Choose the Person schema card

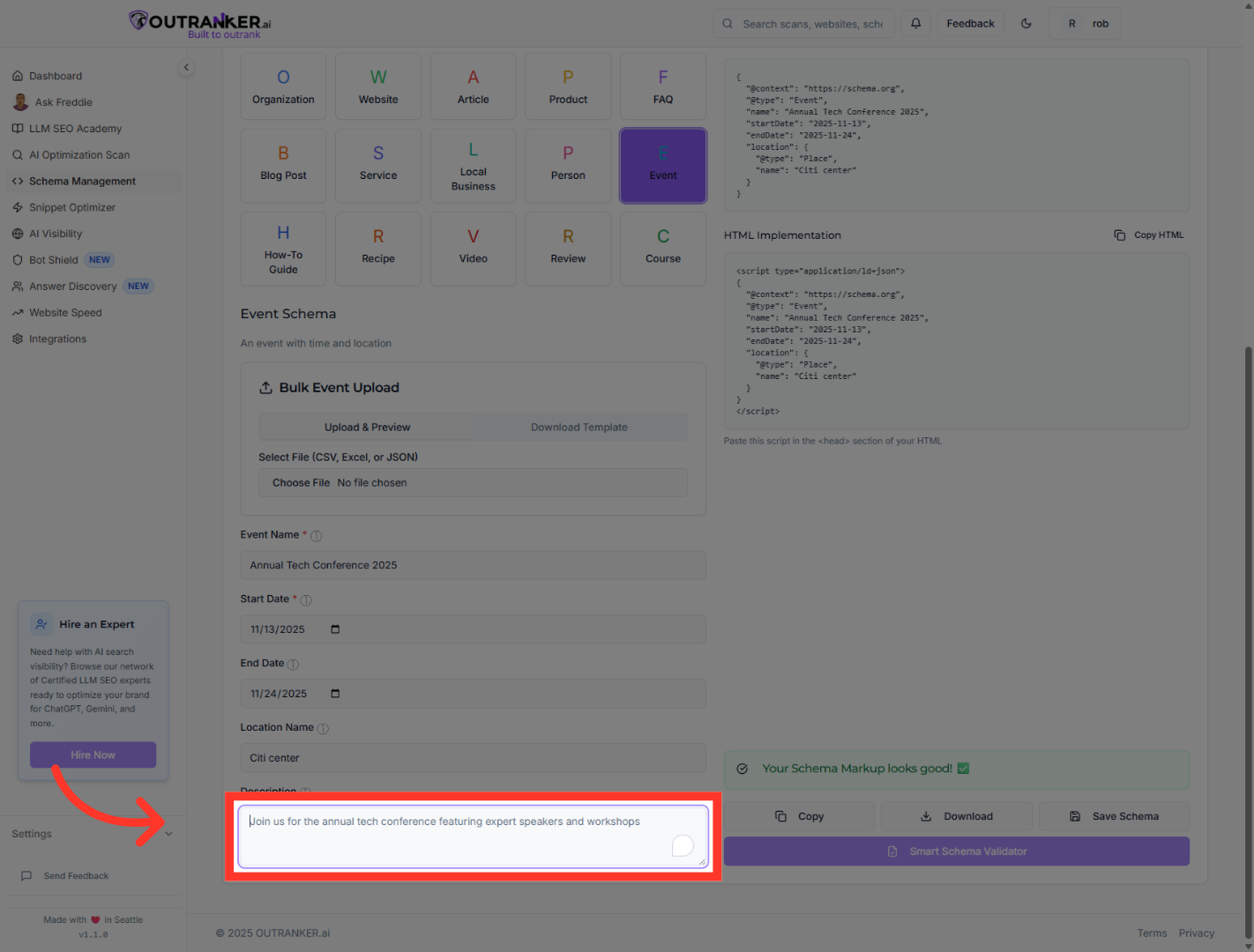(x=568, y=166)
